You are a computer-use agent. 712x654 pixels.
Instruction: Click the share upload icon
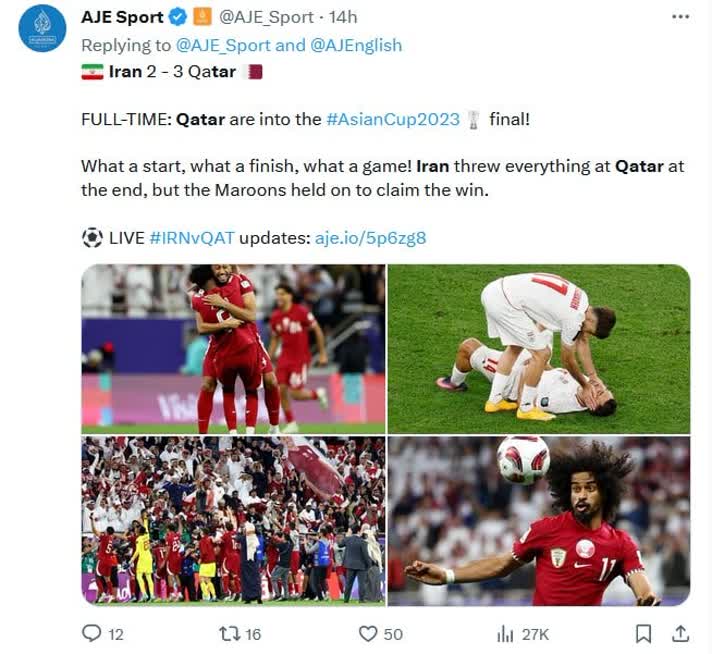(x=680, y=633)
